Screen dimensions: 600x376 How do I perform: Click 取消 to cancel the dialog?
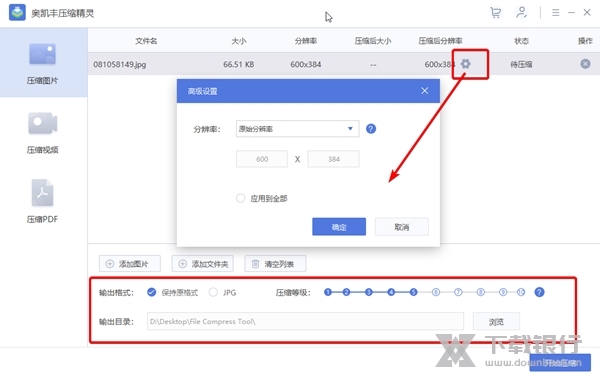click(402, 227)
